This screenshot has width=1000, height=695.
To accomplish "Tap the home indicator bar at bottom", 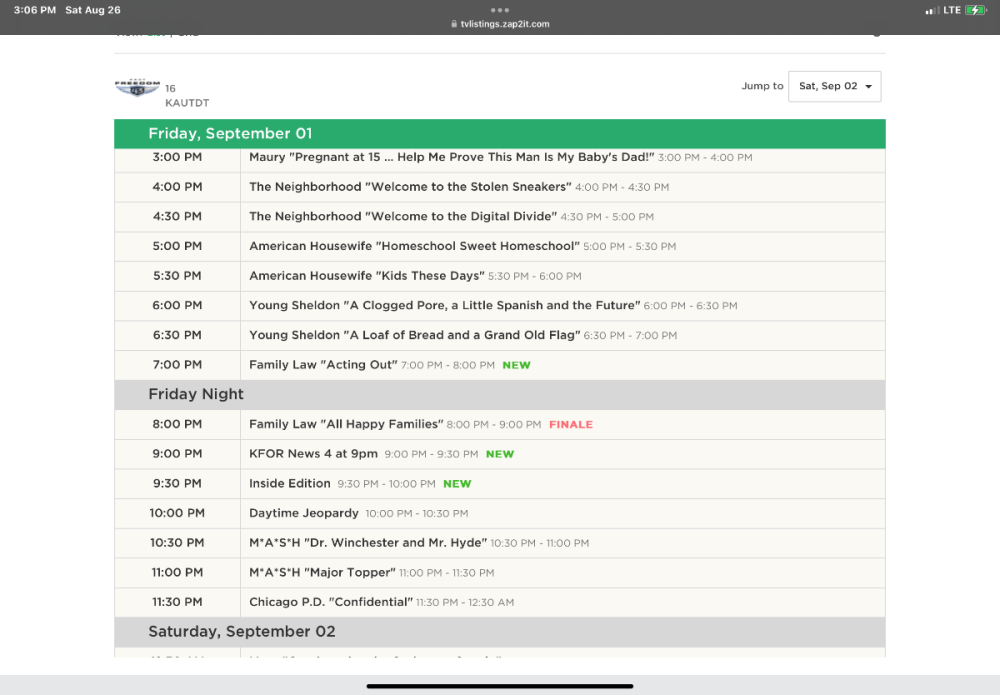I will coord(500,686).
